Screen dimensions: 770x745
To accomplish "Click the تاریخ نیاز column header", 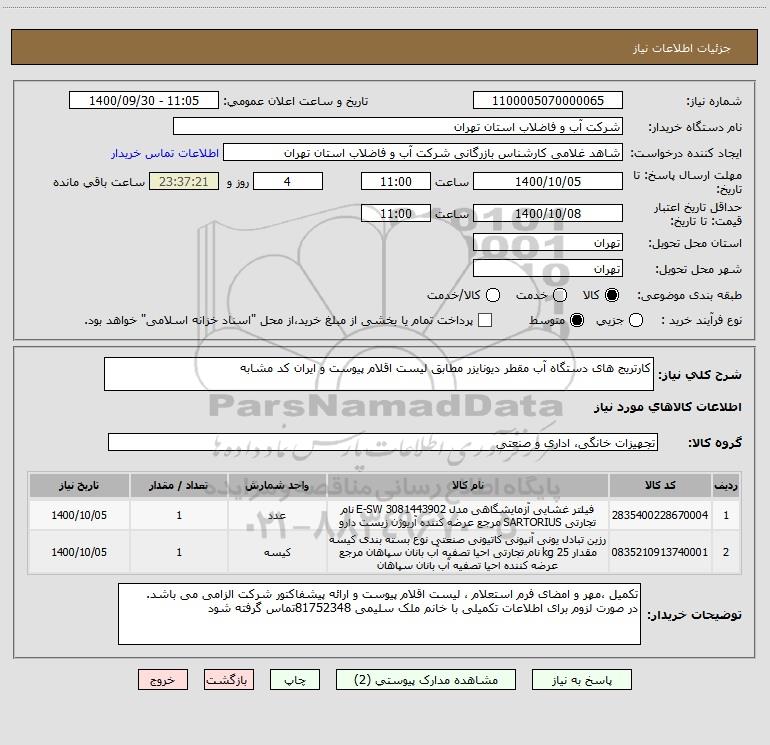I will point(79,485).
